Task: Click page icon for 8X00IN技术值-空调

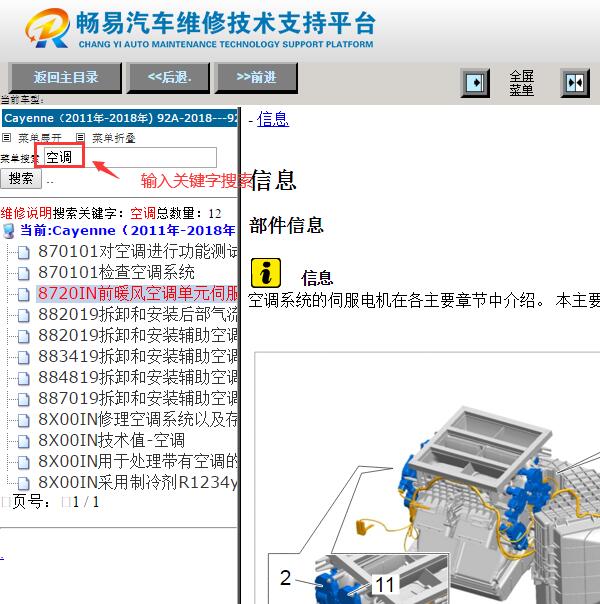Action: 23,441
